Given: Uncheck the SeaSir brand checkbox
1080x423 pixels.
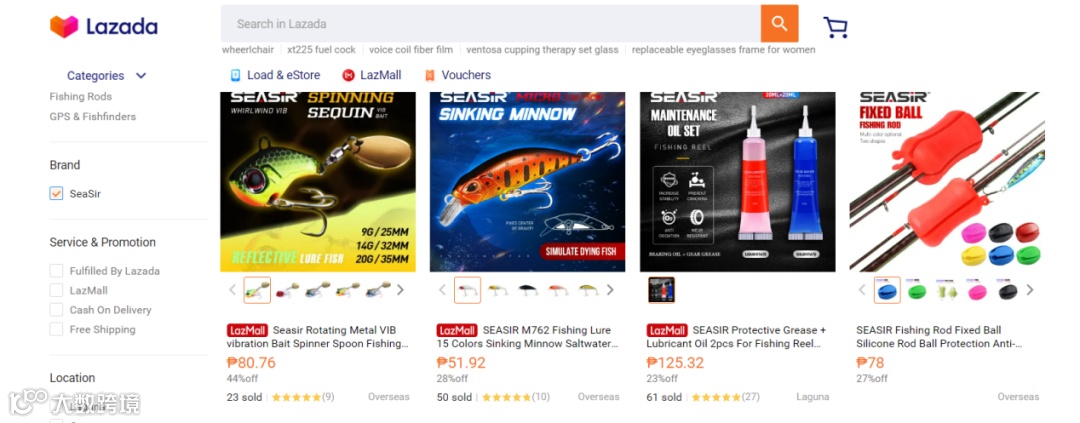Looking at the screenshot, I should click(x=56, y=194).
